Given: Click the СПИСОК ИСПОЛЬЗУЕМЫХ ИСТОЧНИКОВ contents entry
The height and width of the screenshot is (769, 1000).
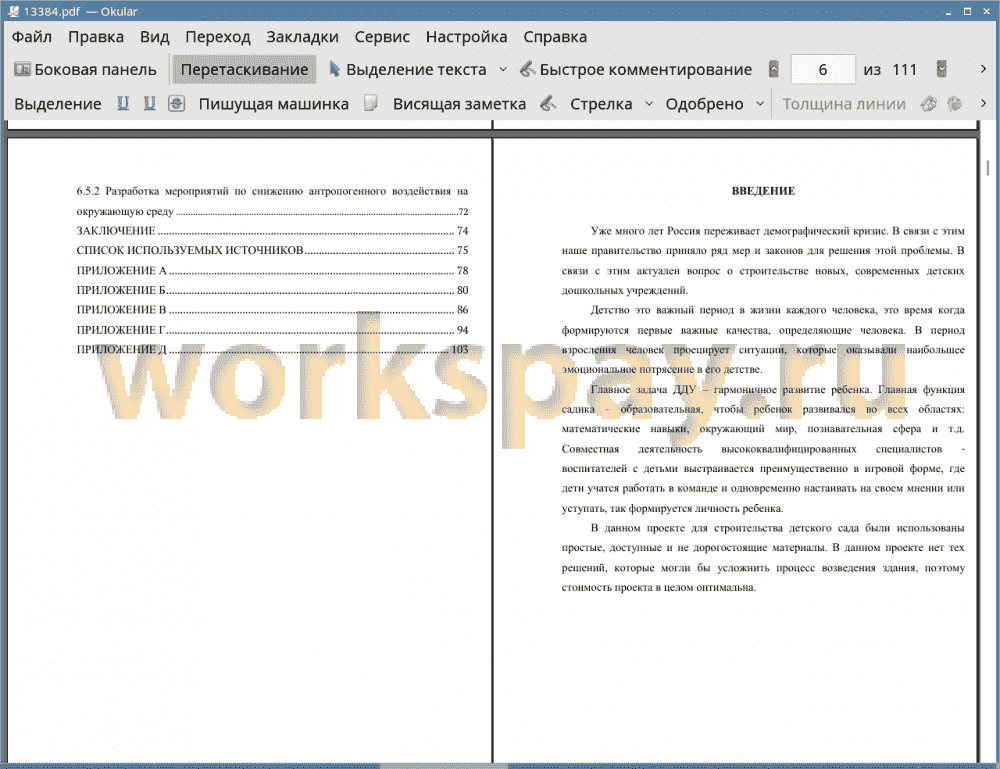Looking at the screenshot, I should tap(272, 251).
